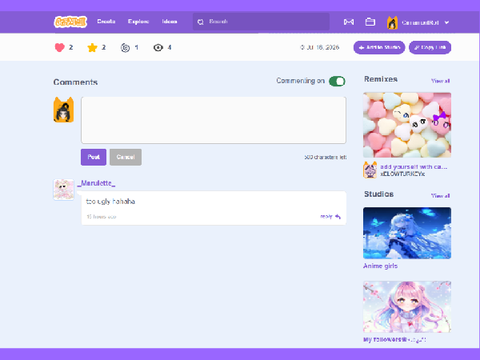Click the account avatar in the navbar
The image size is (480, 360).
(x=392, y=23)
